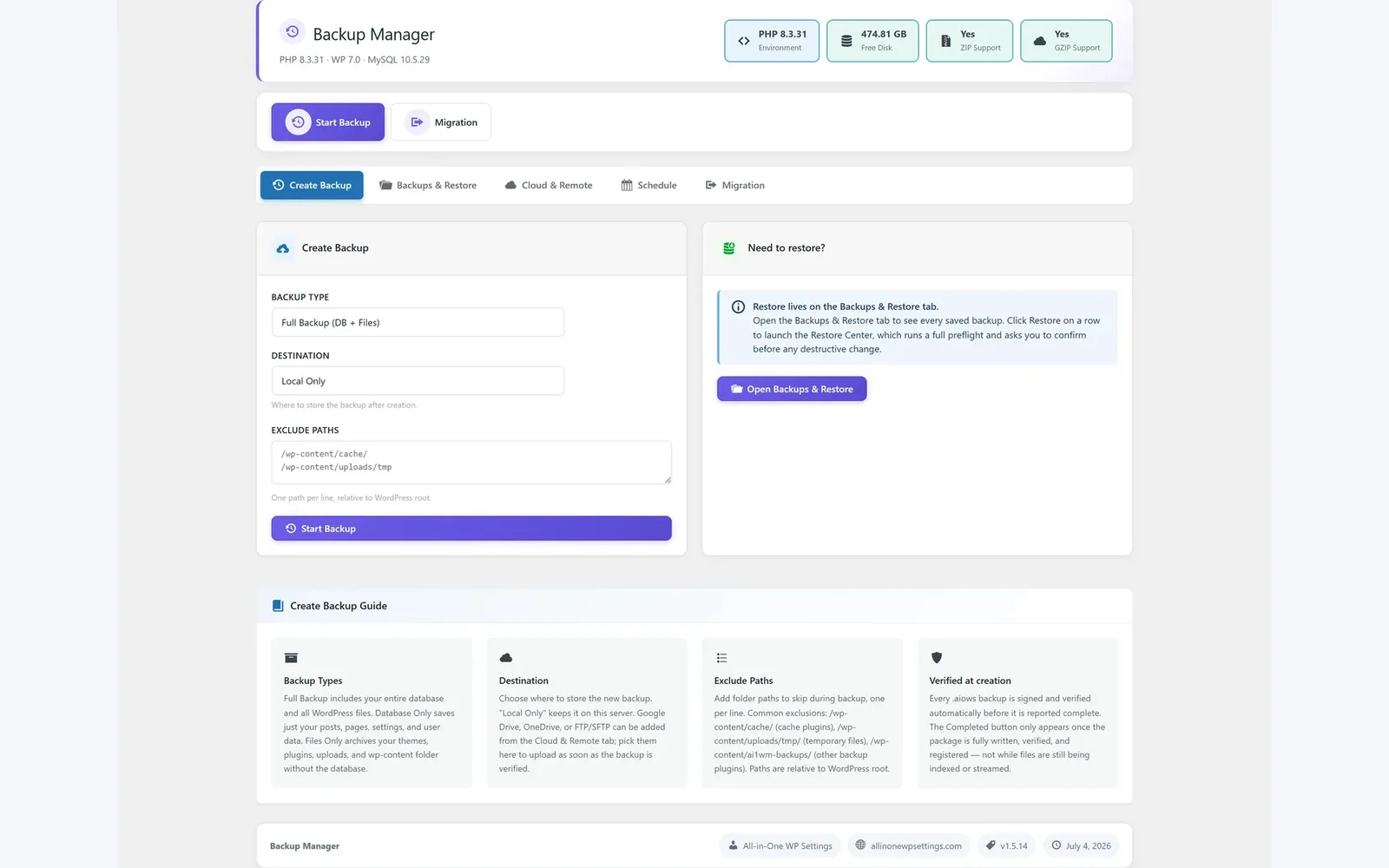Click the Backup Manager clock icon in header
Screen dimensions: 1389x868
click(x=293, y=32)
